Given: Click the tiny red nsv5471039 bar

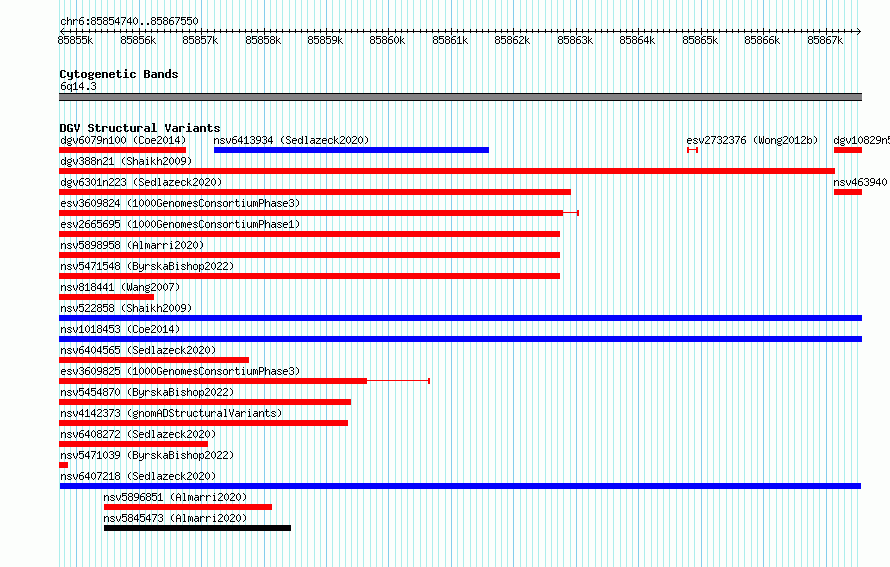Looking at the screenshot, I should tap(64, 465).
